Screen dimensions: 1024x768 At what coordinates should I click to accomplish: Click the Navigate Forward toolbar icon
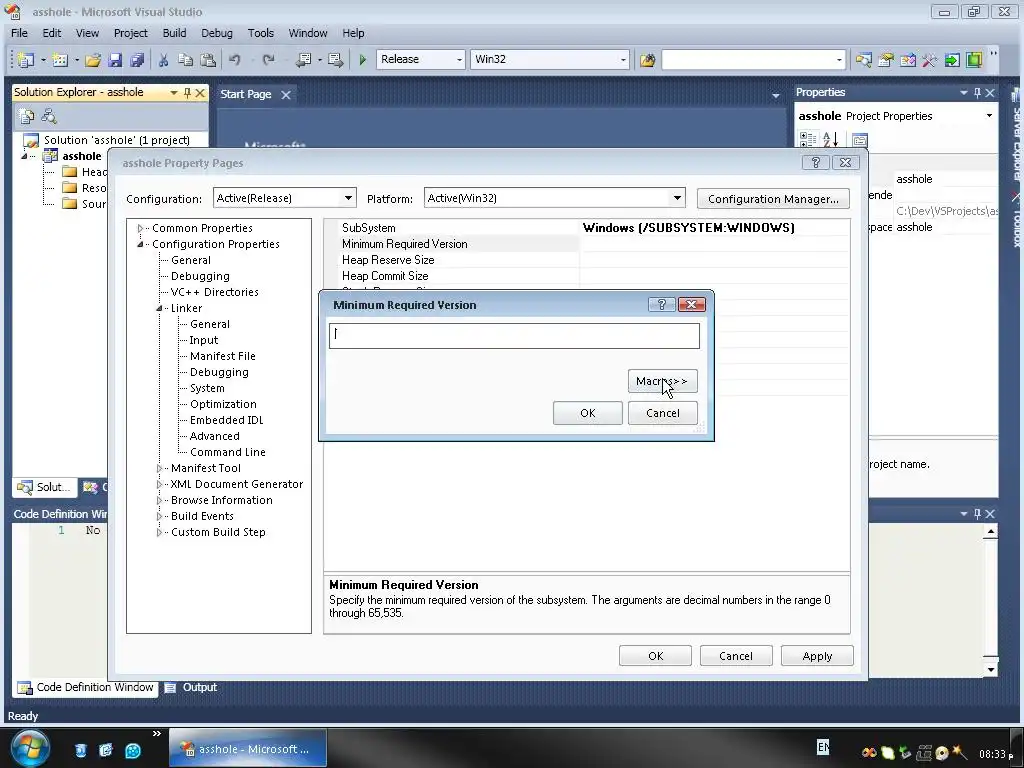point(336,59)
